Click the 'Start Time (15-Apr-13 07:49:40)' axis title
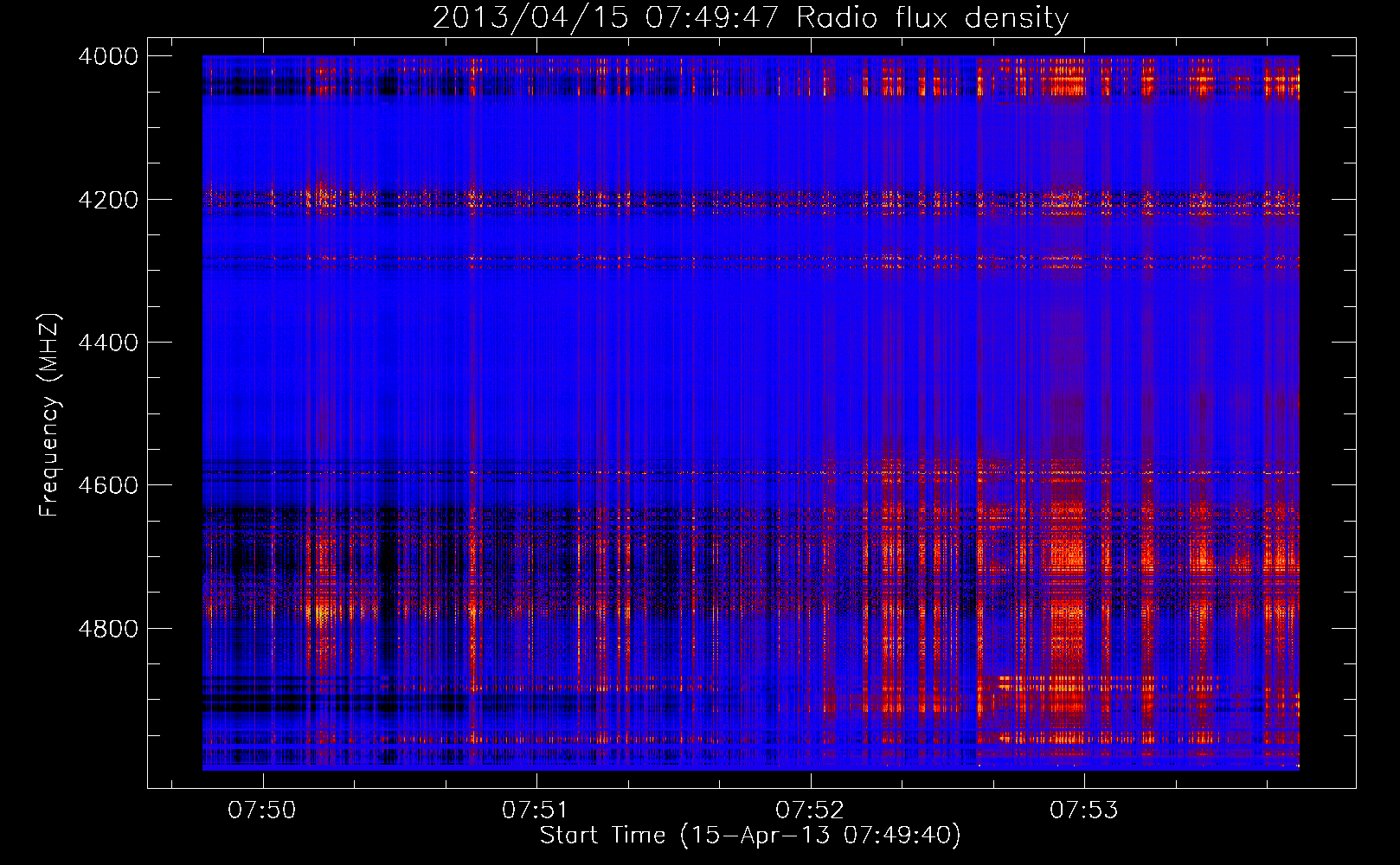This screenshot has height=865, width=1400. (750, 836)
